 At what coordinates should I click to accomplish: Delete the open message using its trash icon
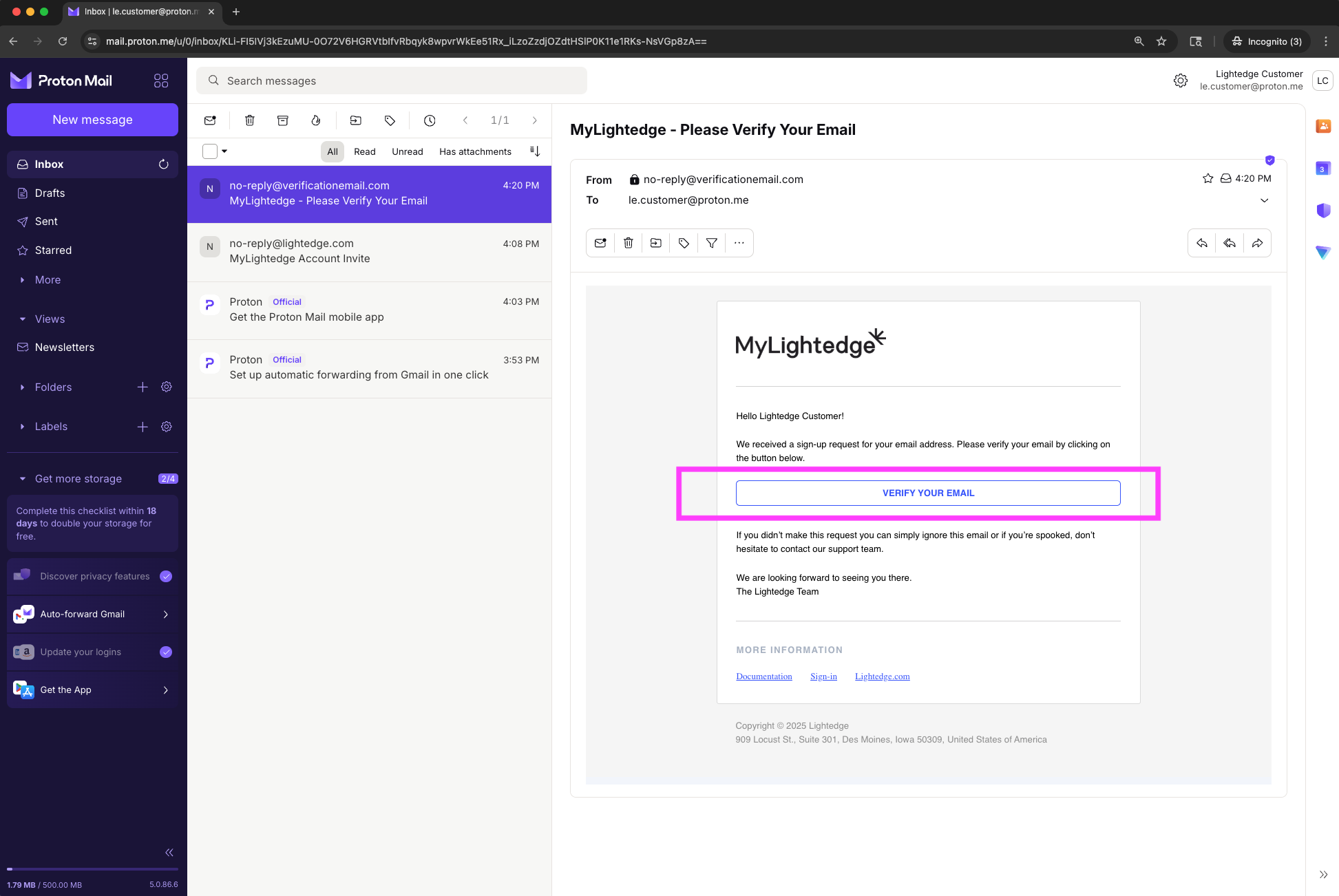[629, 243]
